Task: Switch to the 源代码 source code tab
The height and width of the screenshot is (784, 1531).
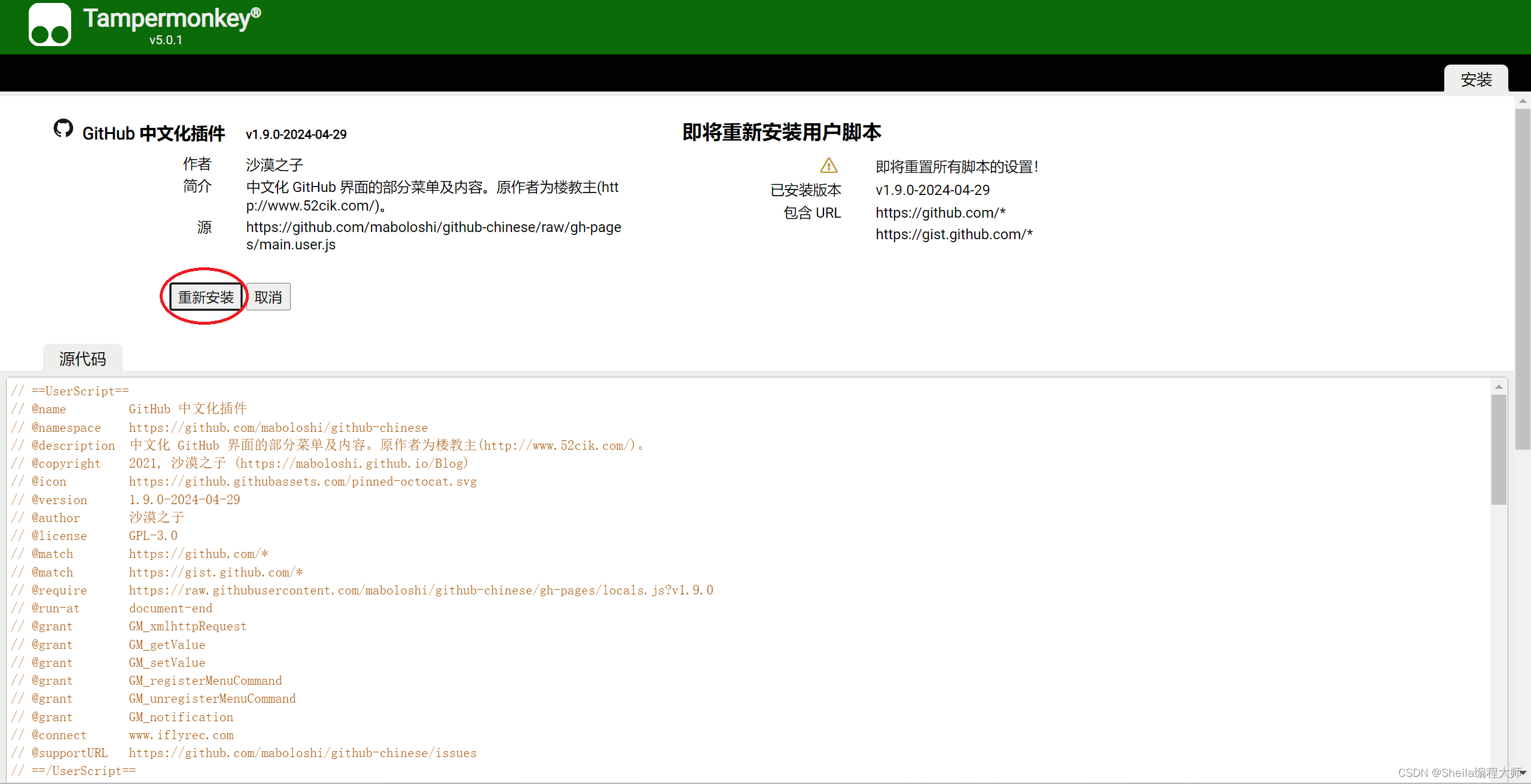Action: (x=83, y=359)
